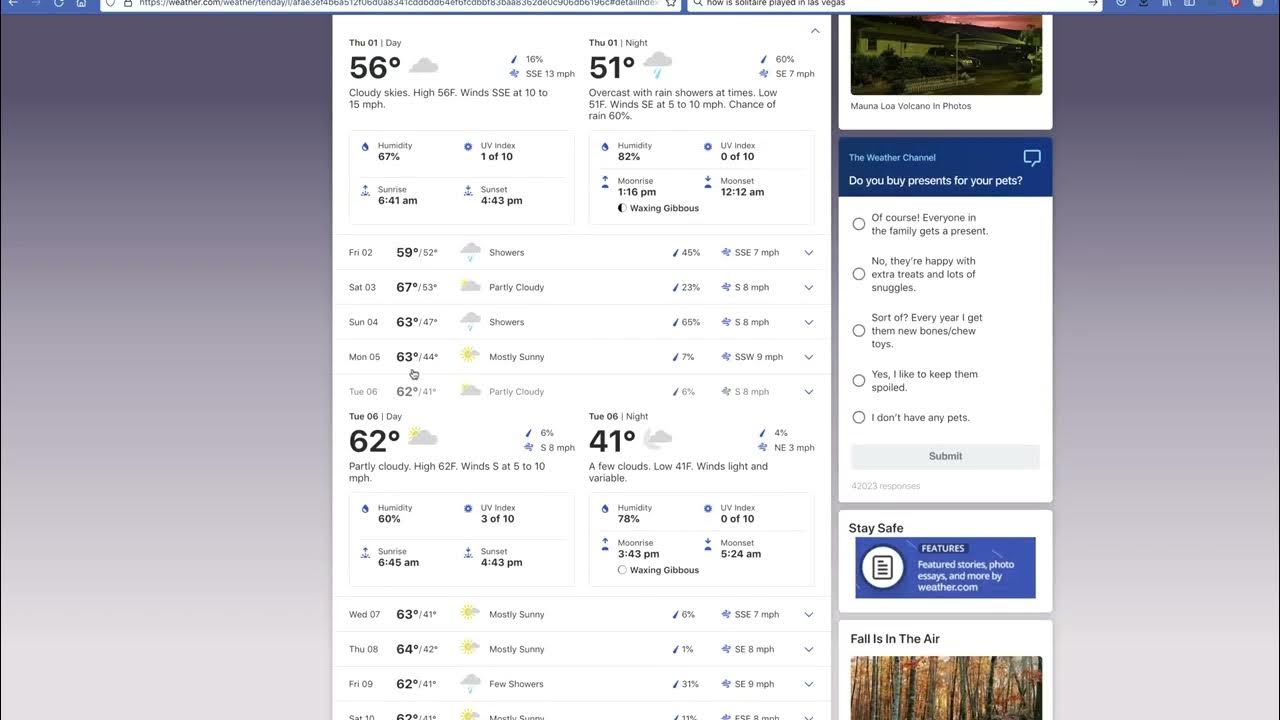Click the raindrop icon next to 16%
The width and height of the screenshot is (1280, 720).
pyautogui.click(x=515, y=60)
